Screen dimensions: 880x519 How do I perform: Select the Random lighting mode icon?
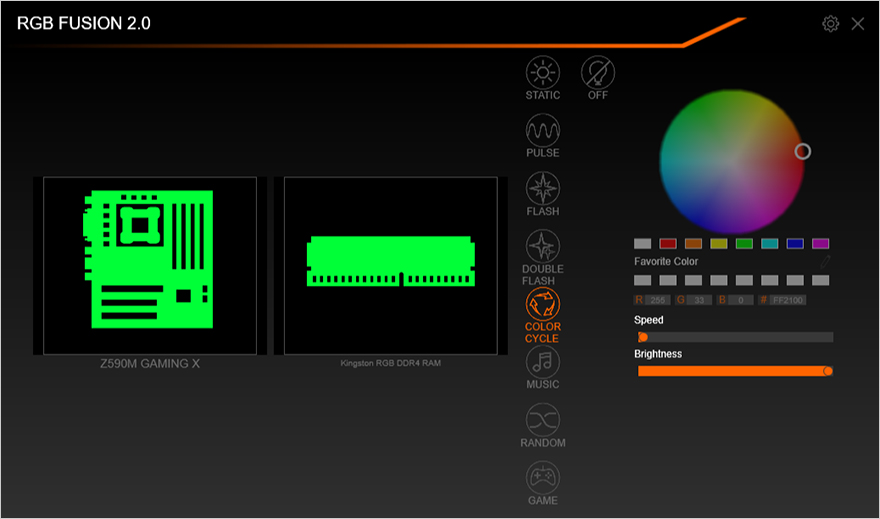pyautogui.click(x=543, y=420)
